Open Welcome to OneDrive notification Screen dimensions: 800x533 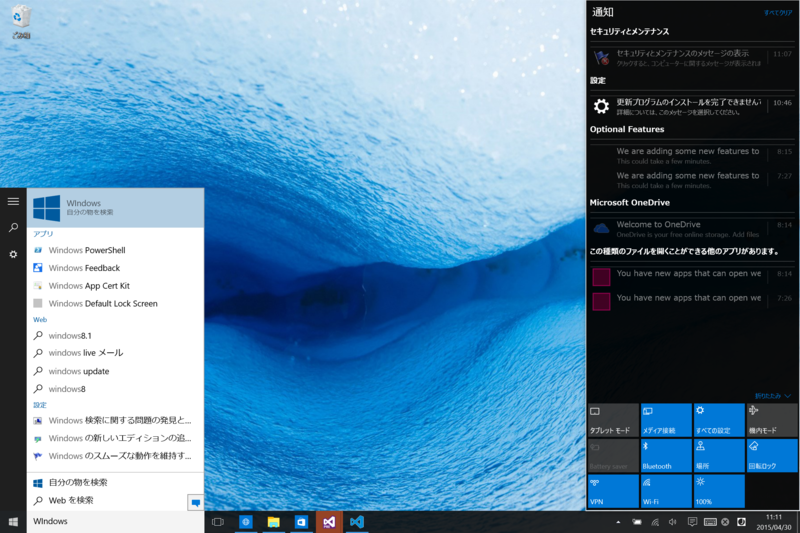(692, 229)
